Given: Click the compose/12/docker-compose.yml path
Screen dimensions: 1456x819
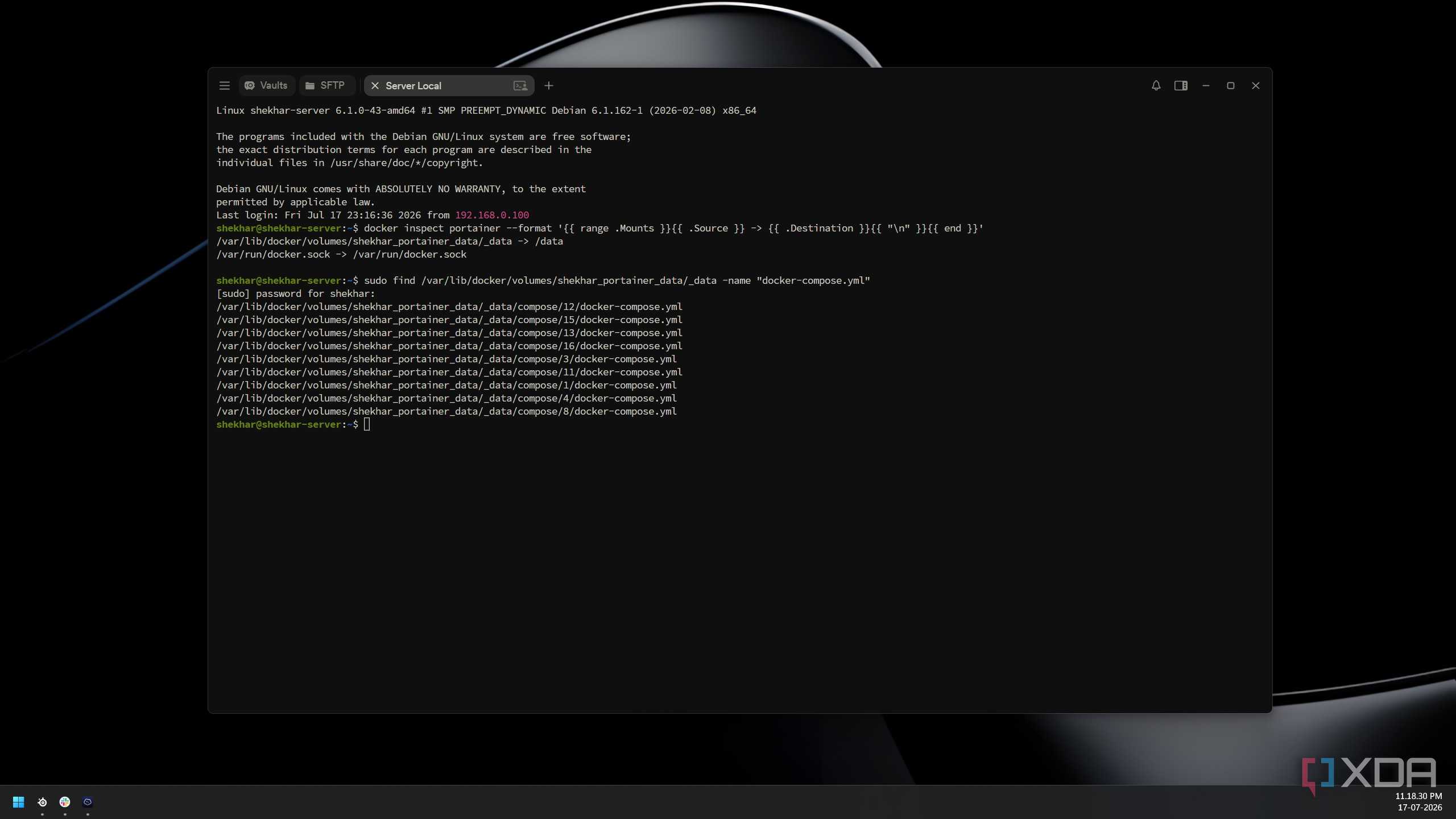Looking at the screenshot, I should click(449, 307).
